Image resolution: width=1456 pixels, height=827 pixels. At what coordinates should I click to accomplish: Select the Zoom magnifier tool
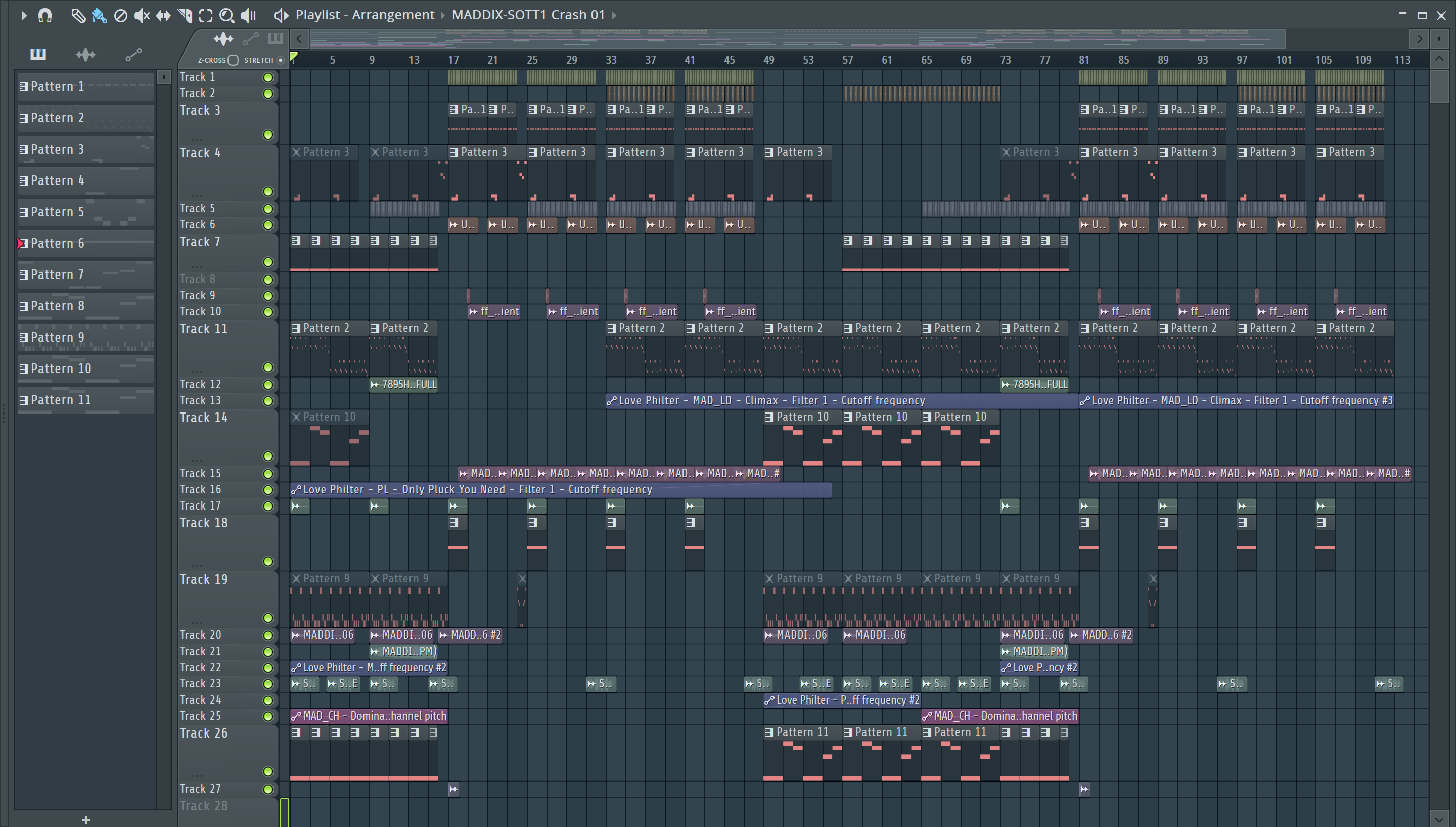coord(226,15)
